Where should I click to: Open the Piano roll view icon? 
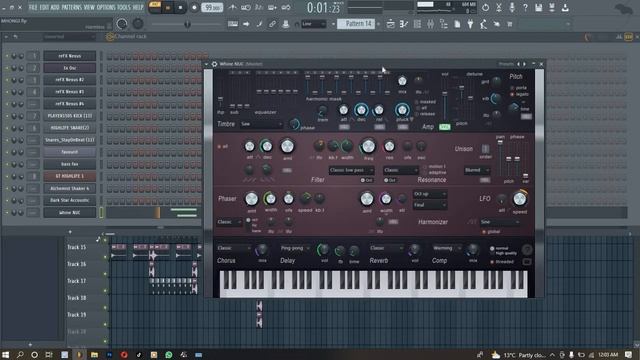click(404, 24)
